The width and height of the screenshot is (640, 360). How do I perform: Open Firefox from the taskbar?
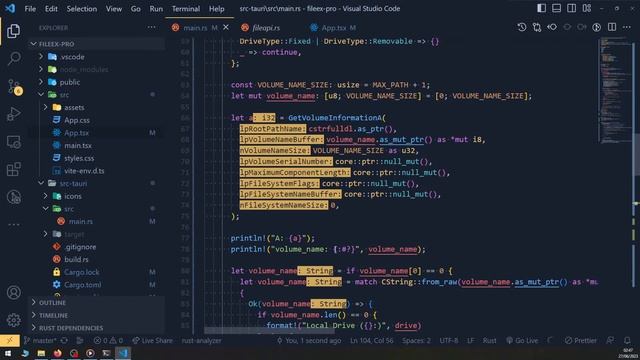[x=58, y=353]
